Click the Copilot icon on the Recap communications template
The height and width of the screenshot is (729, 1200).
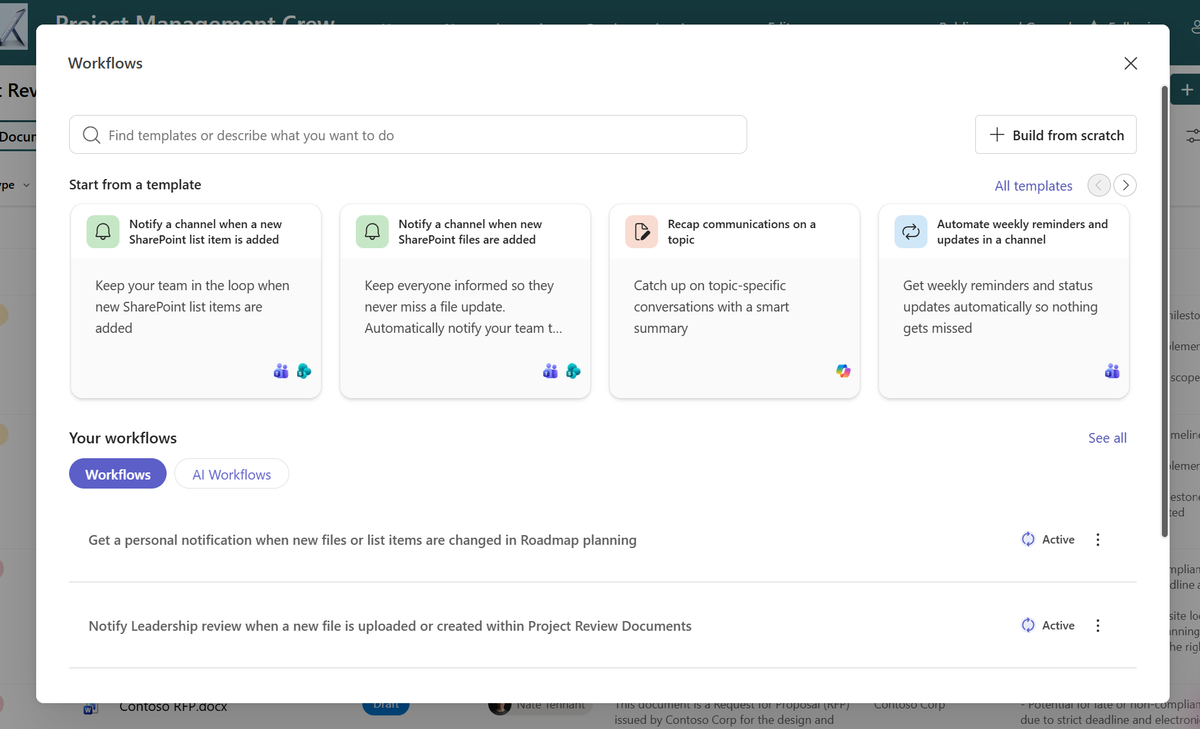(843, 370)
